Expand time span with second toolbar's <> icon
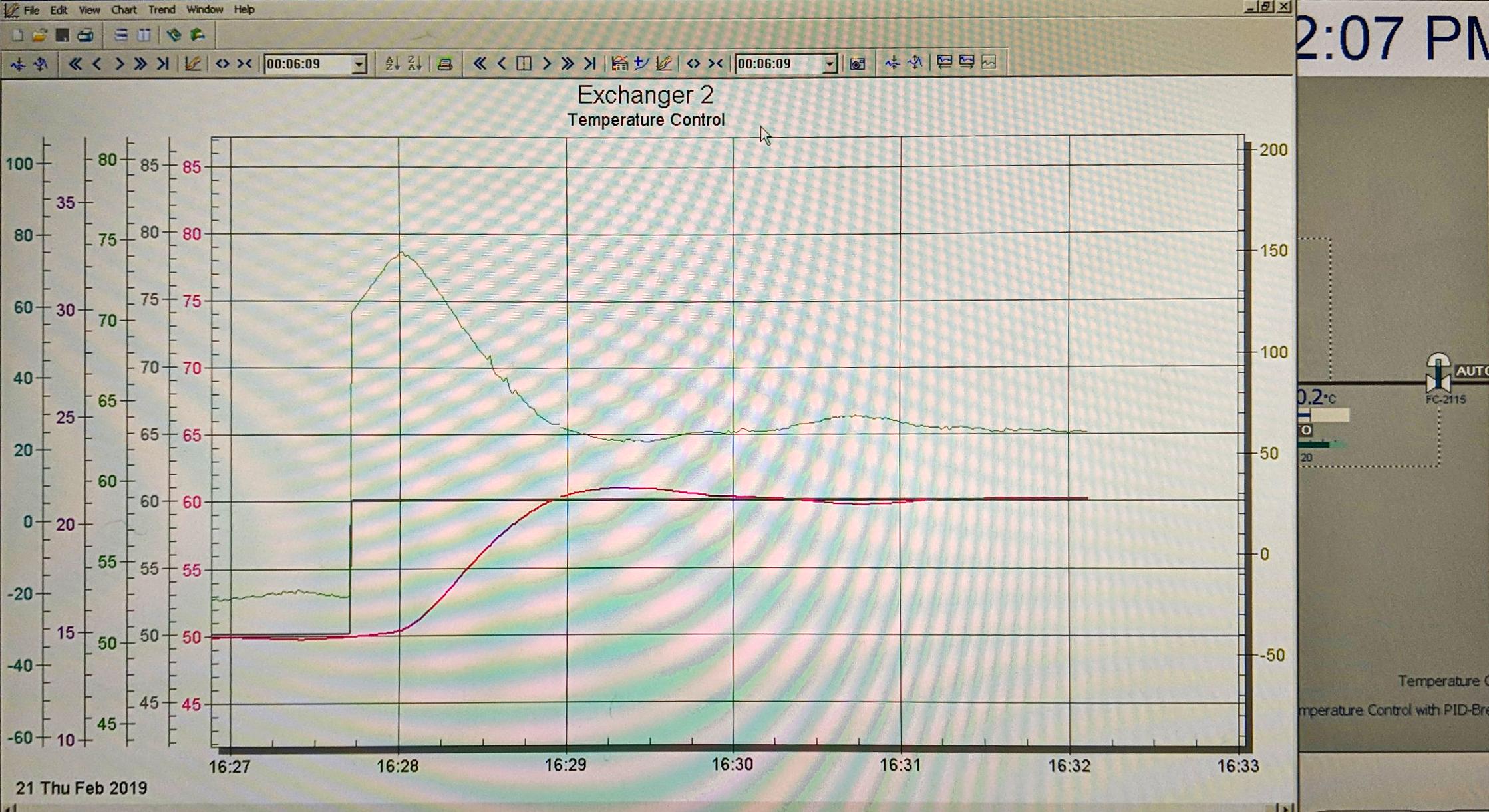Screen dimensions: 1489x812 pos(693,64)
